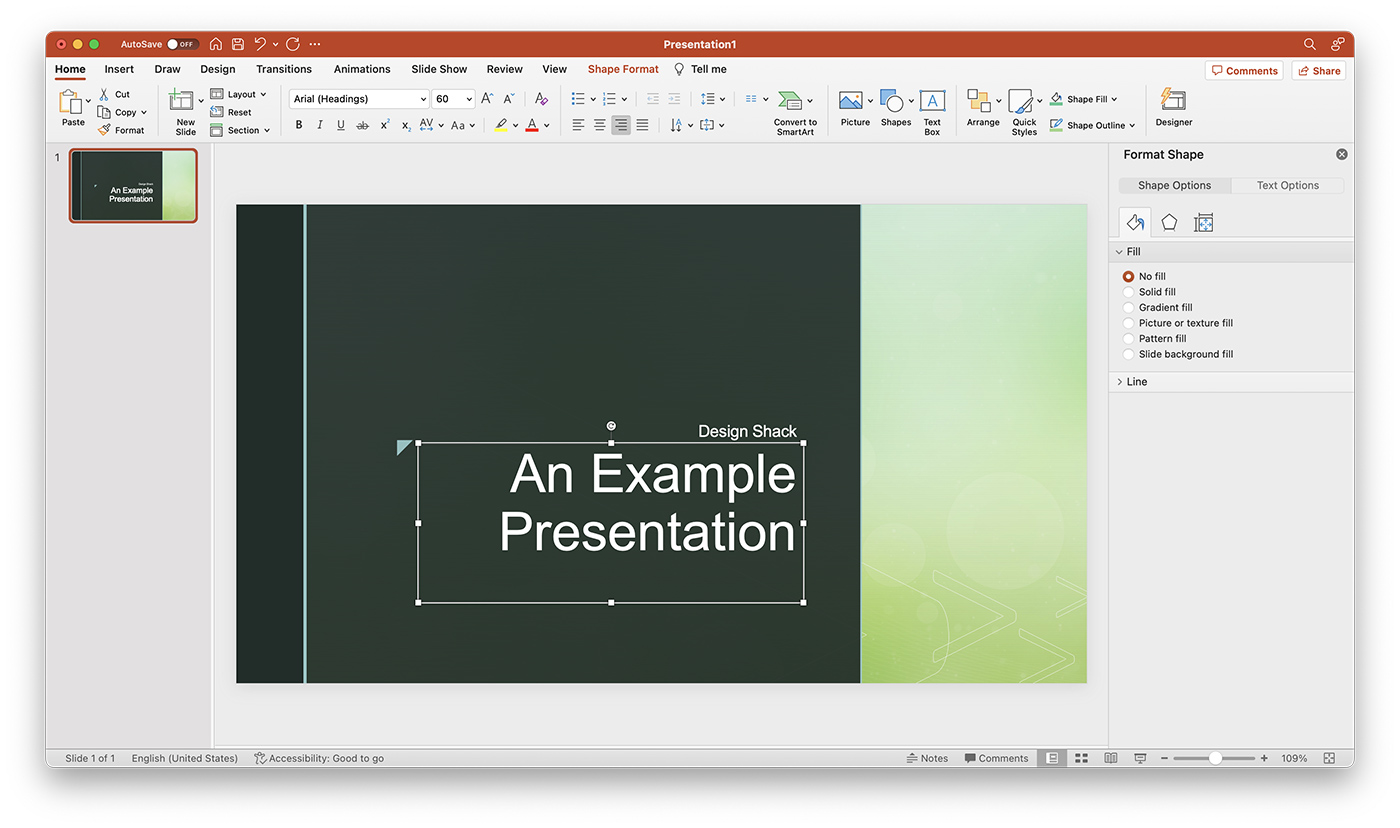This screenshot has height=828, width=1400.
Task: Click the Share button
Action: (1318, 71)
